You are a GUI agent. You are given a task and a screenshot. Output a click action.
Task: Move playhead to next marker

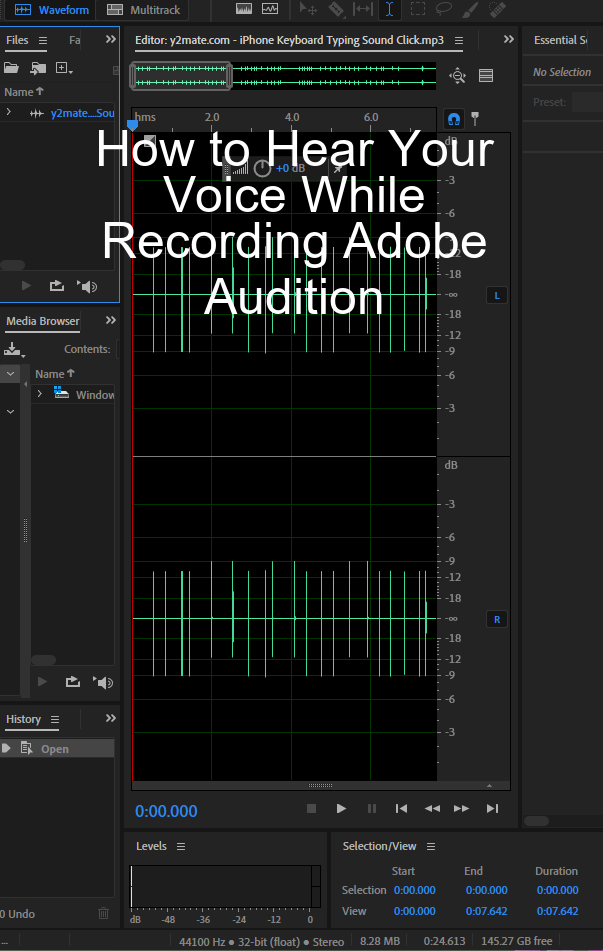492,808
